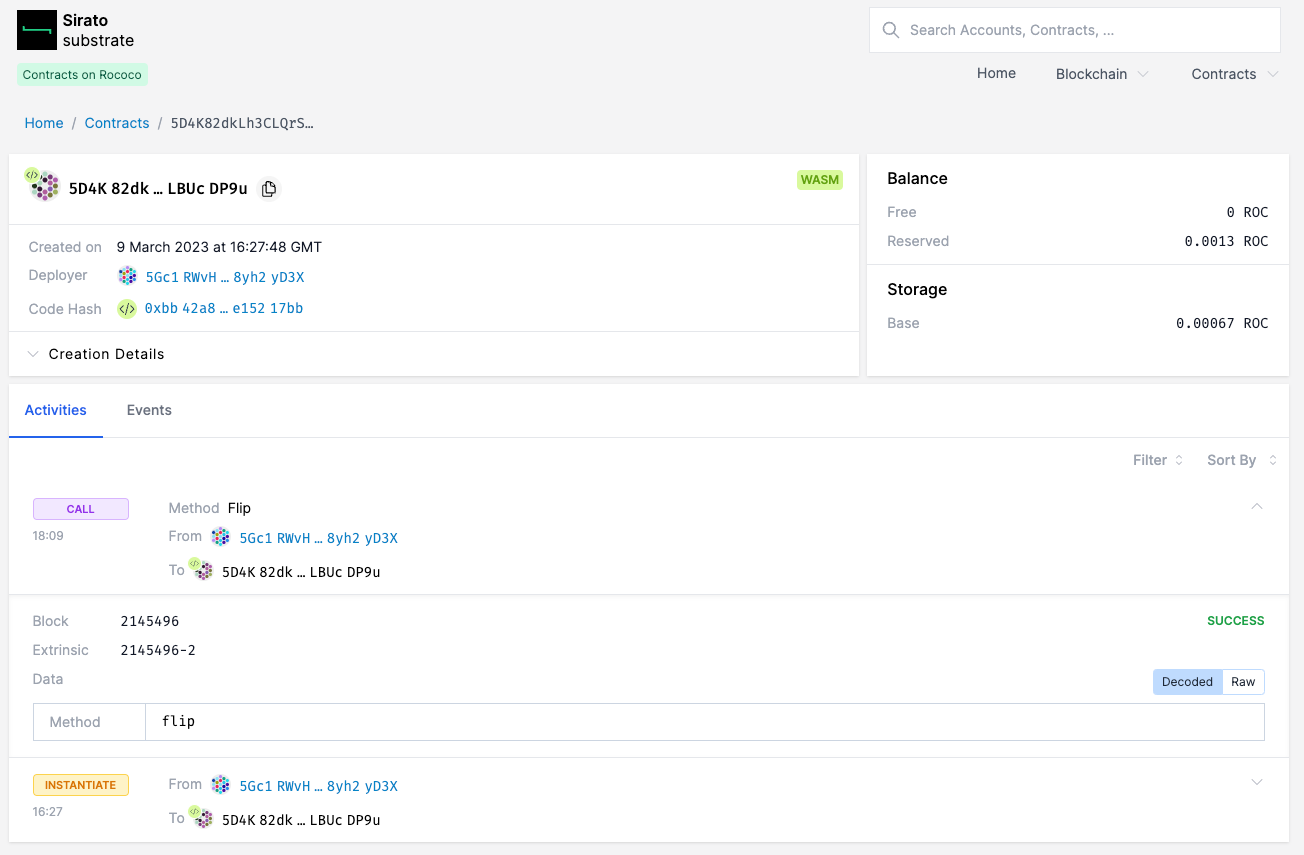
Task: Switch data view to Raw
Action: click(1243, 682)
